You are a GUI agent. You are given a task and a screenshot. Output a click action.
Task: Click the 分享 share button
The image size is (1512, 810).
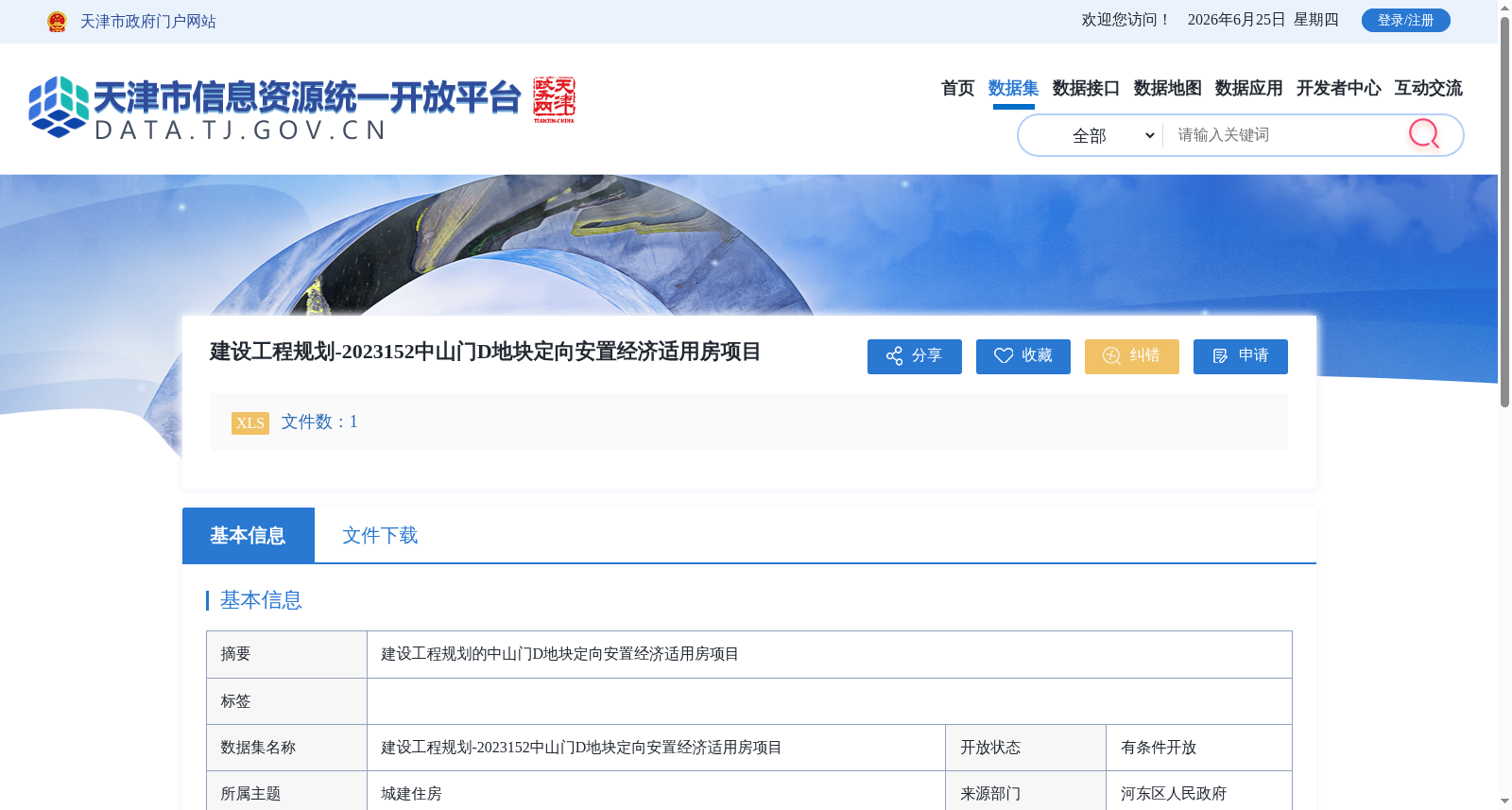click(x=915, y=356)
